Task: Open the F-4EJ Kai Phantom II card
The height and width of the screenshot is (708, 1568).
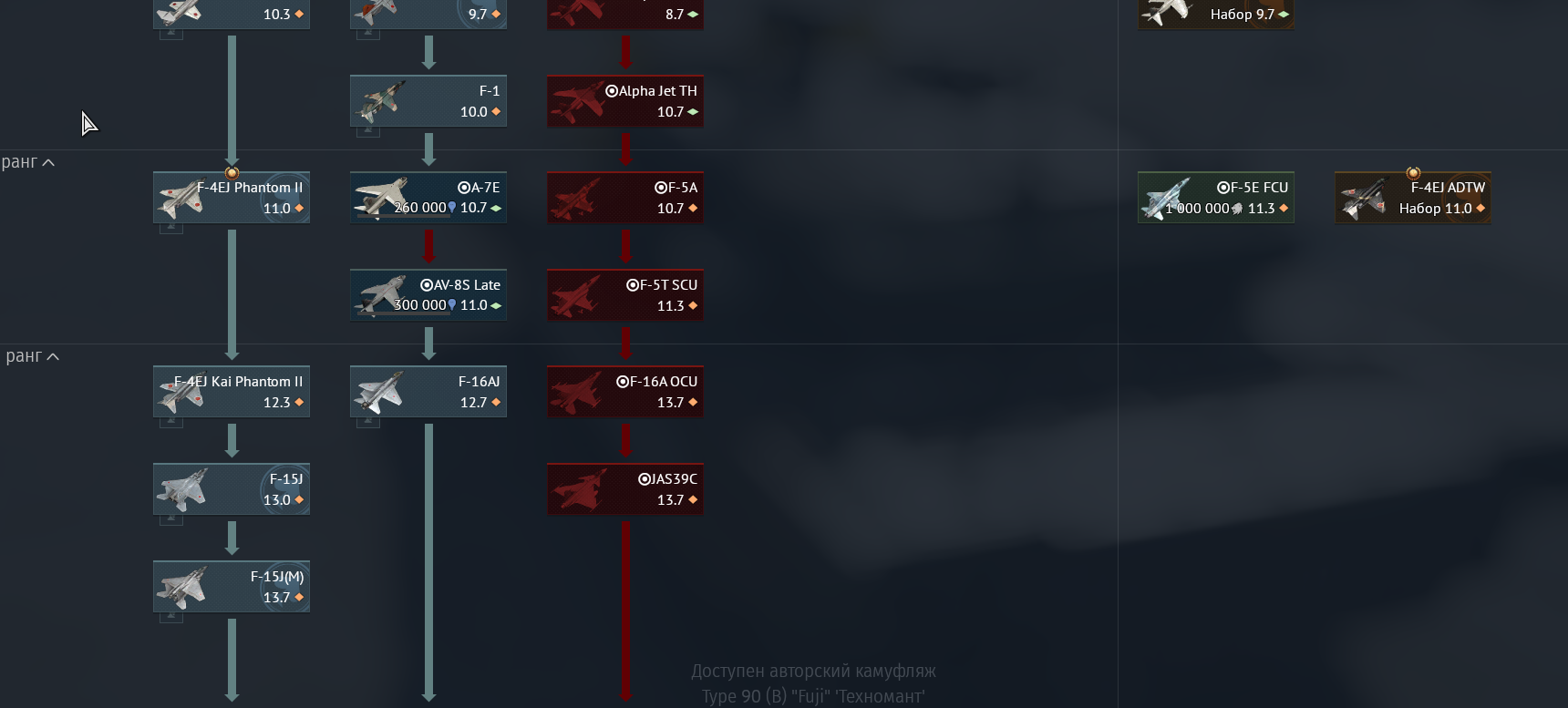Action: (232, 392)
